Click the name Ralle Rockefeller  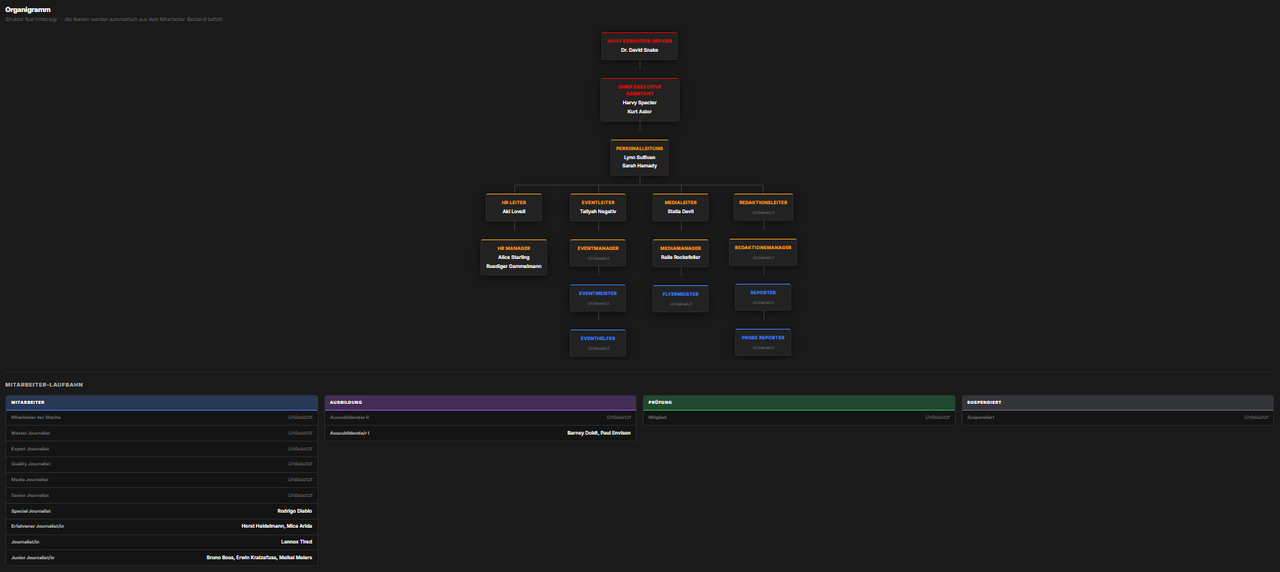pos(681,257)
